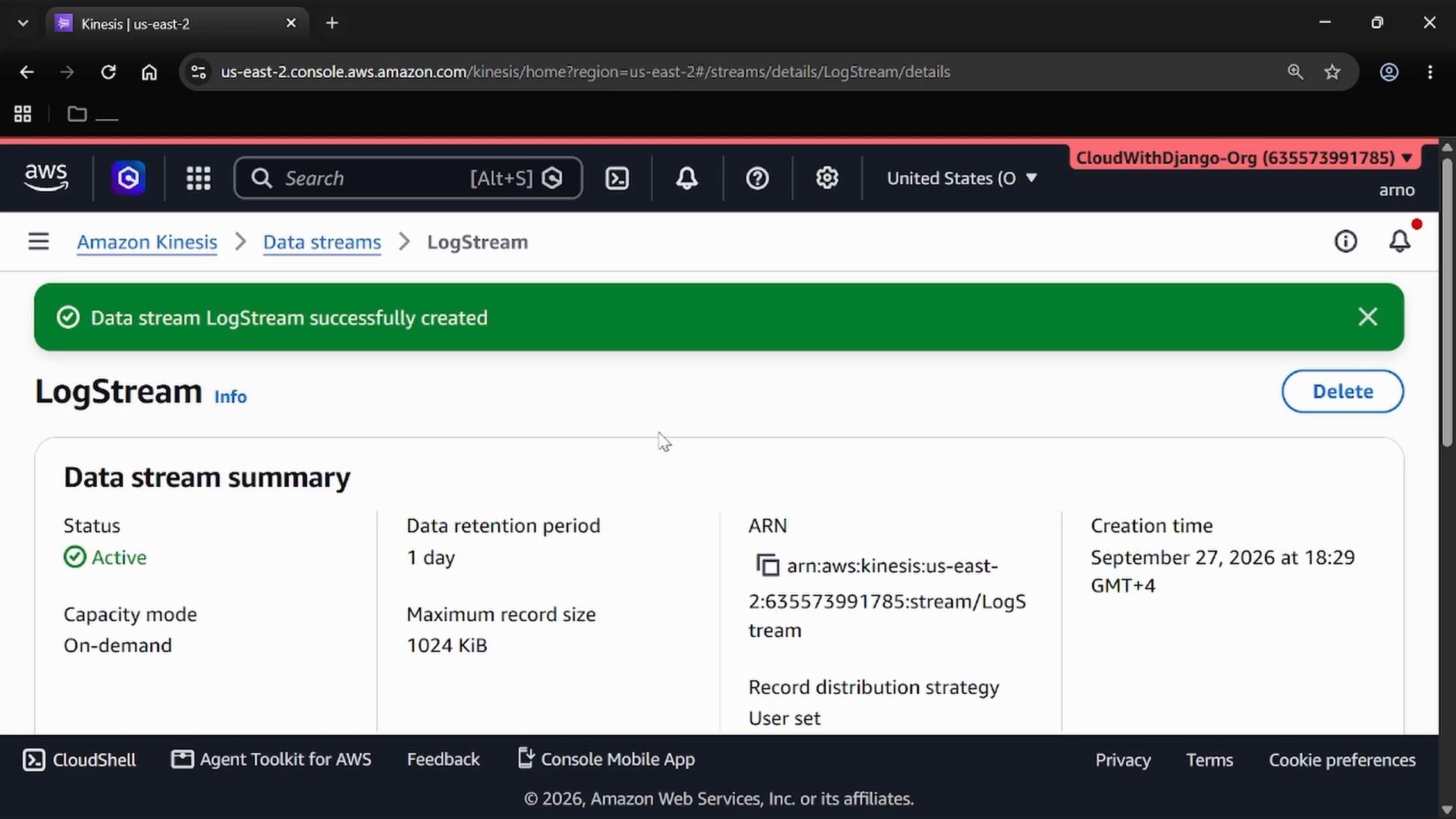Open the Kinesis side navigation hamburger menu
Screen dimensions: 1456x819
pos(39,242)
